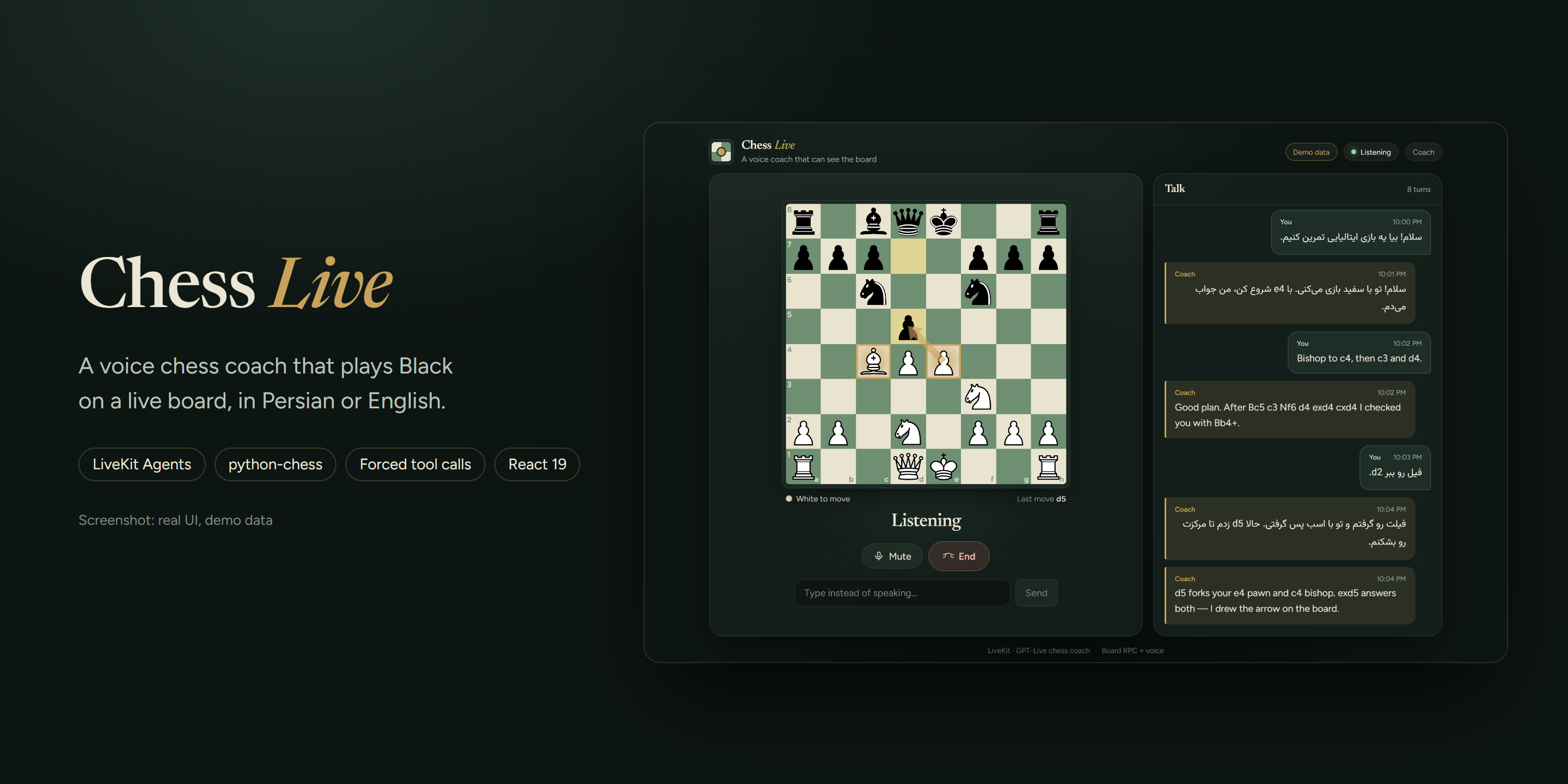Select the white pawn on h2
Image resolution: width=1568 pixels, height=784 pixels.
[x=1048, y=432]
